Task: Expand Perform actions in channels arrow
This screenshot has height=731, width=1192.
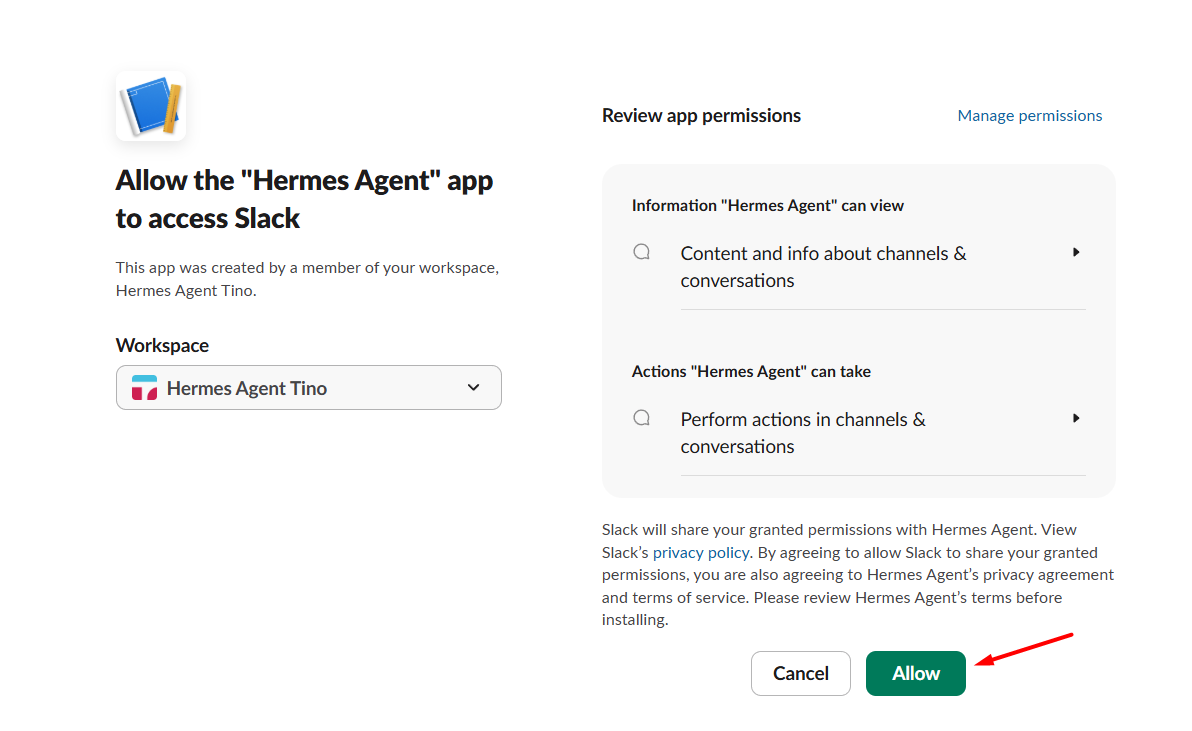Action: pyautogui.click(x=1076, y=418)
